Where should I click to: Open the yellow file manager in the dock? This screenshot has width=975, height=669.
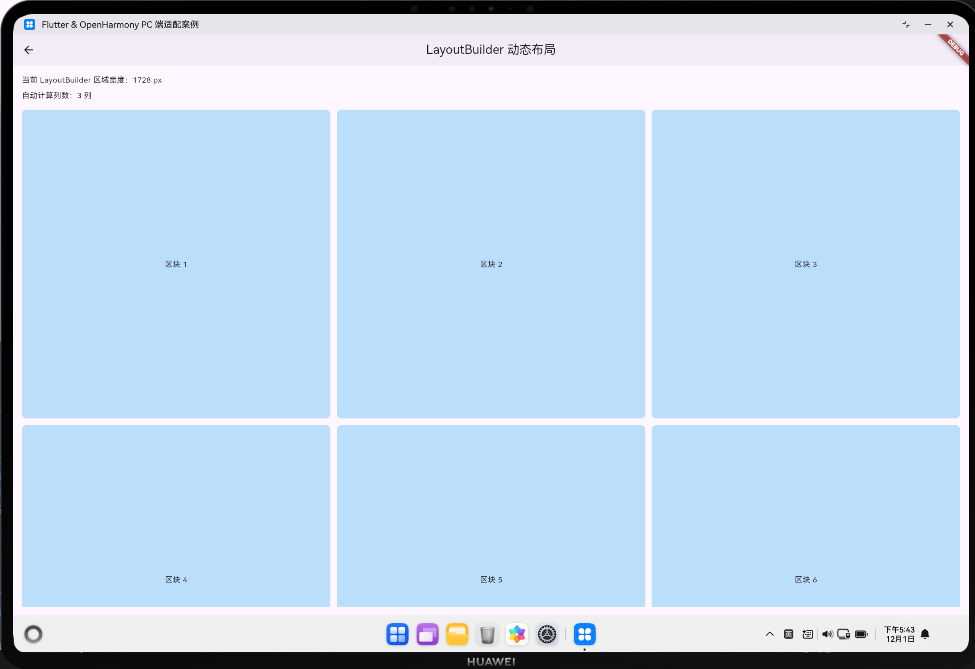[457, 634]
